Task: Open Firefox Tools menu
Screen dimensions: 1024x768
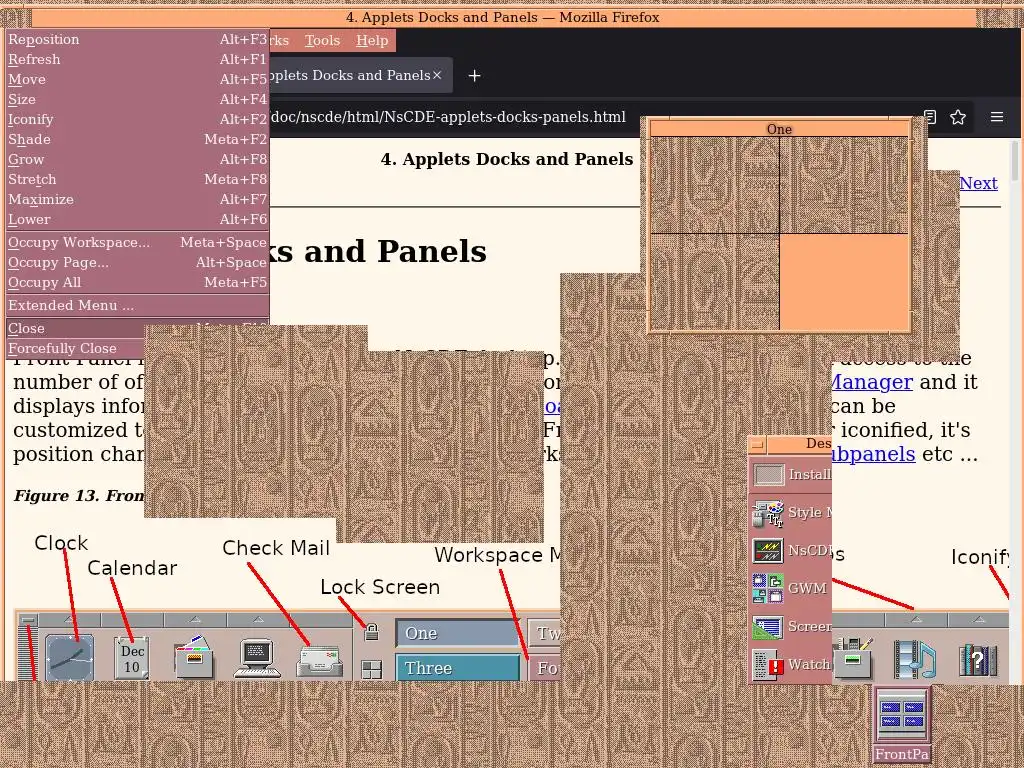Action: pyautogui.click(x=323, y=40)
